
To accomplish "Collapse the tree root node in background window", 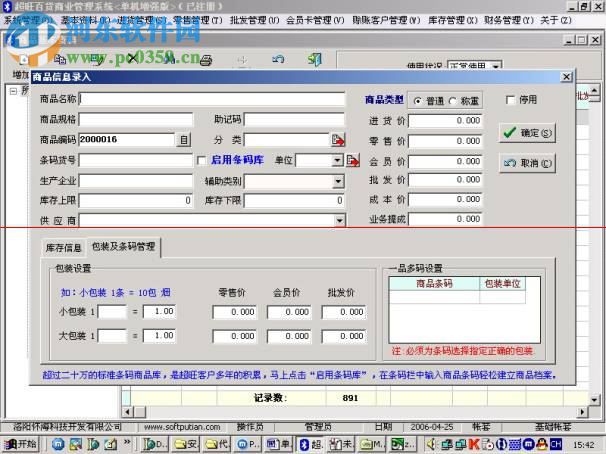I will (x=14, y=91).
